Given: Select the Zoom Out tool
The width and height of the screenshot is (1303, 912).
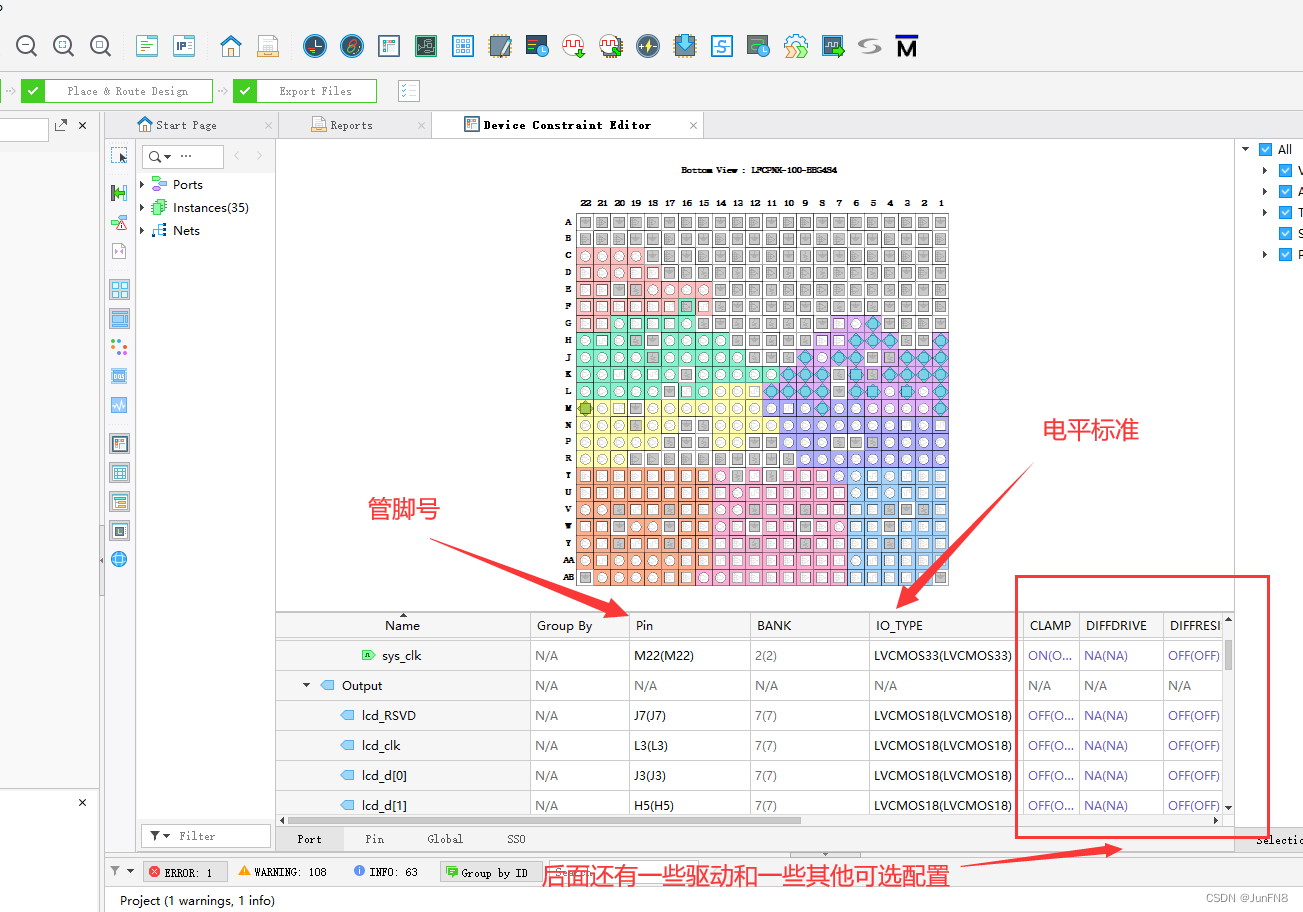Looking at the screenshot, I should [x=26, y=45].
